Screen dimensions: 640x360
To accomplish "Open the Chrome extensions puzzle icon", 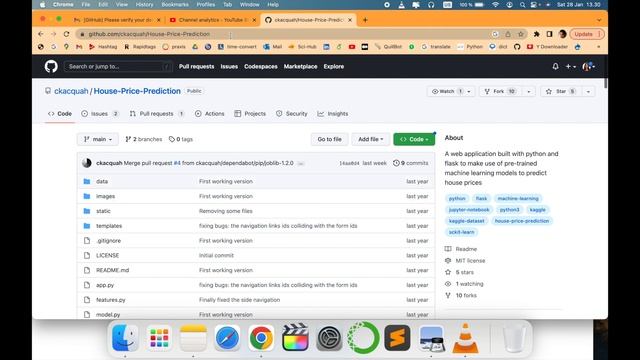I will click(x=536, y=34).
